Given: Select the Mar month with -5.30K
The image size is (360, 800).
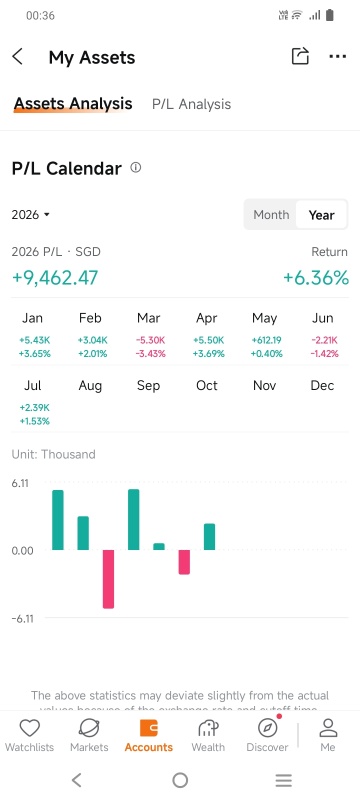Looking at the screenshot, I should click(148, 335).
